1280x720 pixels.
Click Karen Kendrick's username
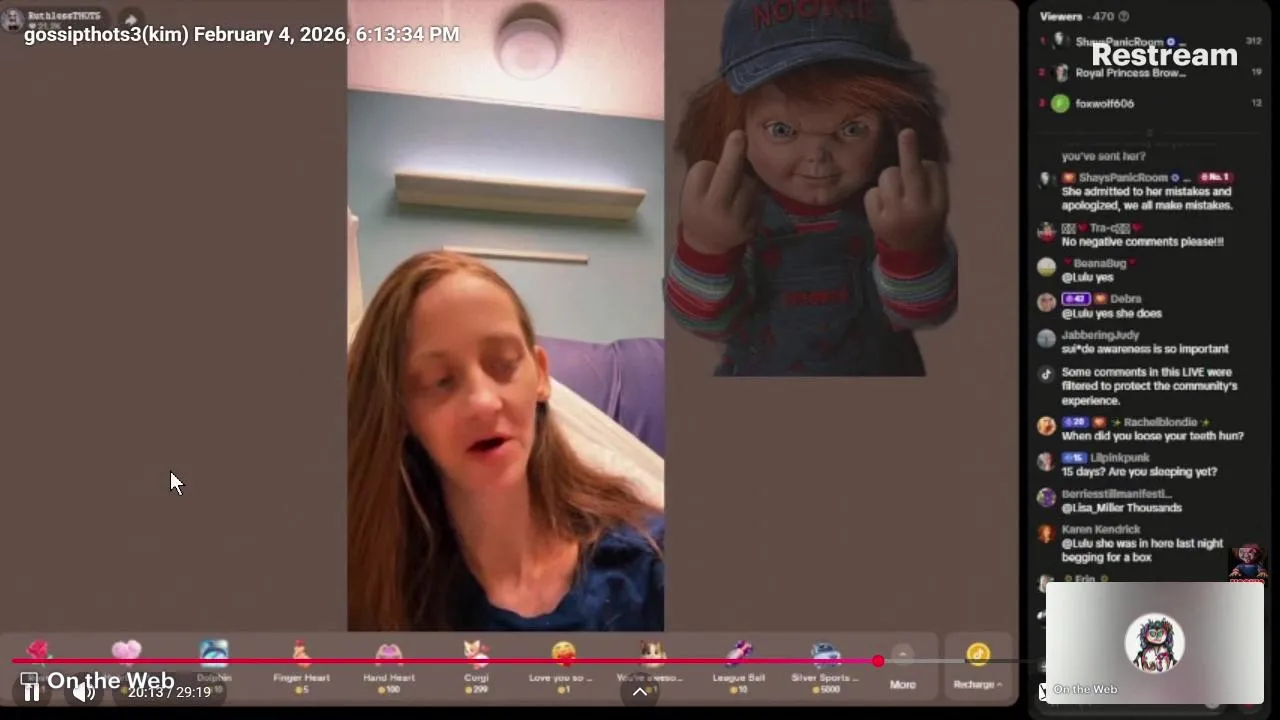(1101, 529)
